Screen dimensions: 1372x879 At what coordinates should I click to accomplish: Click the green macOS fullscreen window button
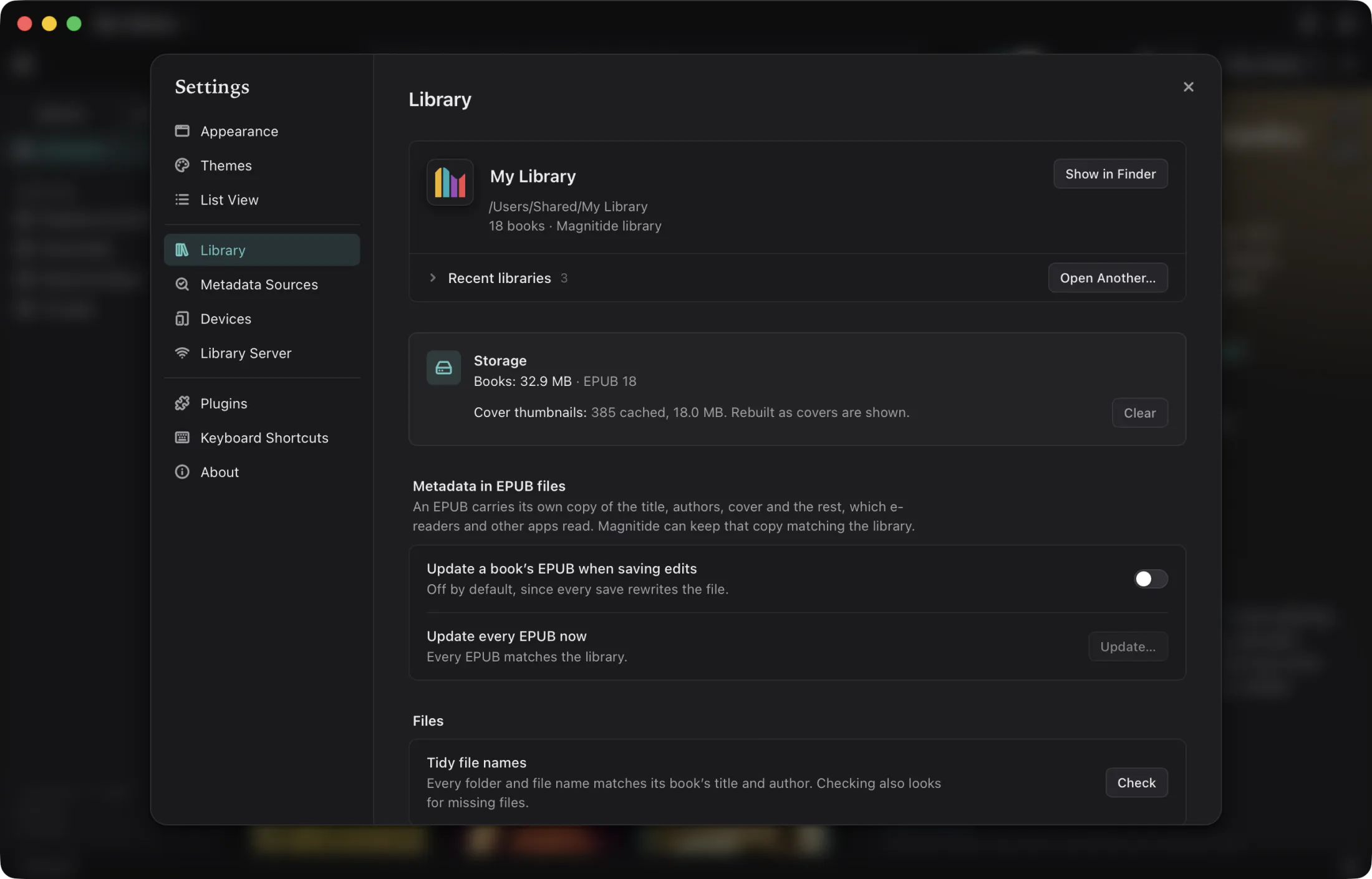(x=74, y=24)
